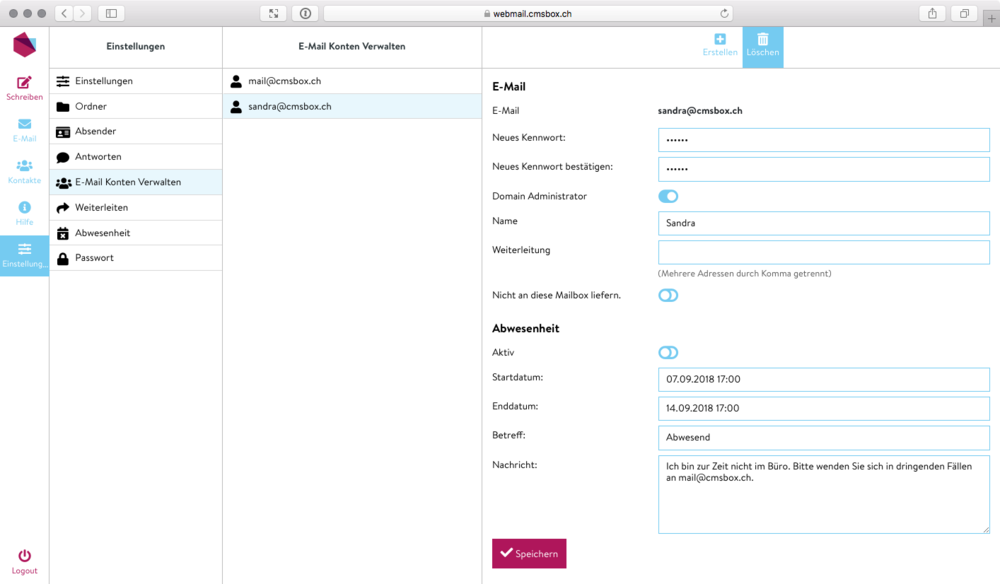This screenshot has width=1000, height=584.
Task: Click the Safari address bar webmail.cmsbox.ch
Action: 527,13
